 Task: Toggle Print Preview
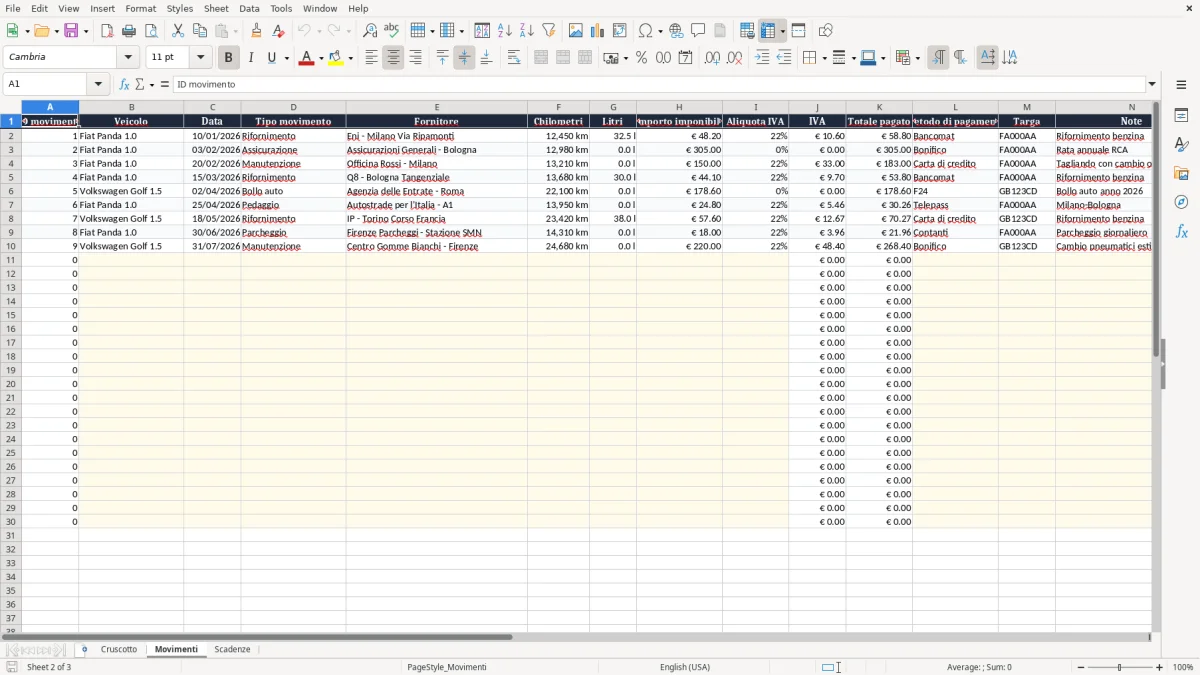point(151,31)
